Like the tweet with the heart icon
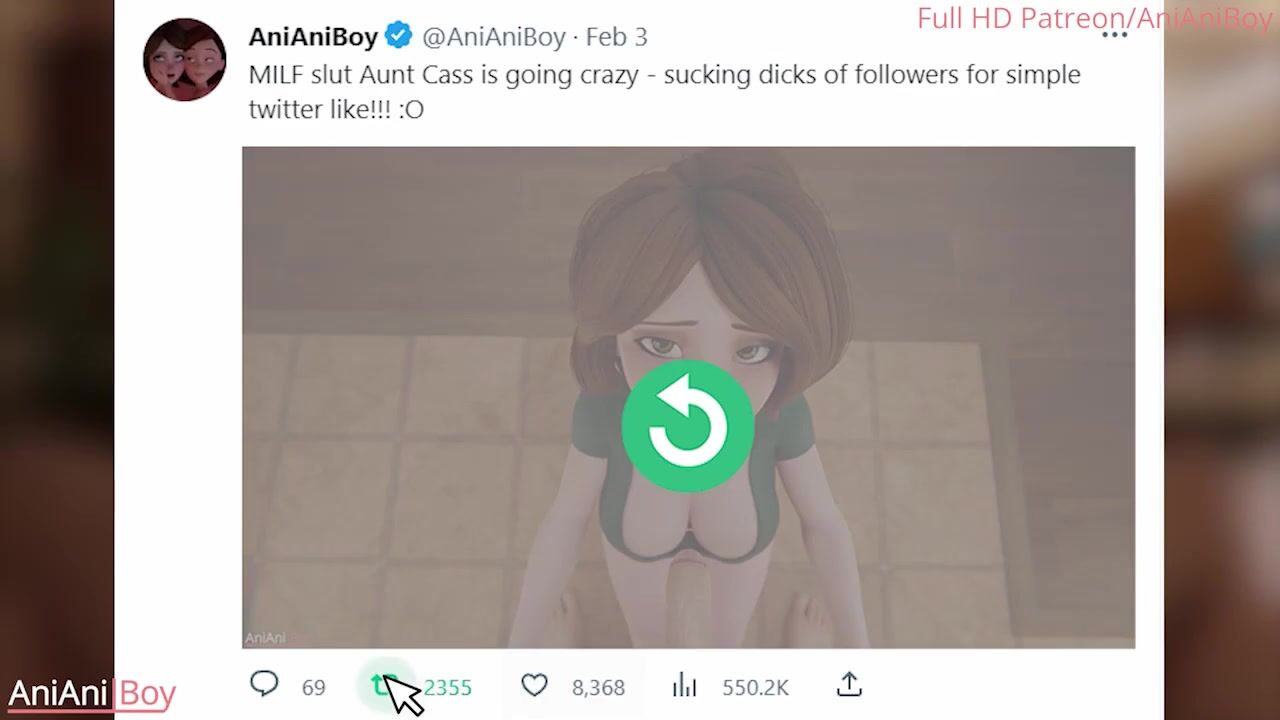1280x720 pixels. (x=535, y=685)
